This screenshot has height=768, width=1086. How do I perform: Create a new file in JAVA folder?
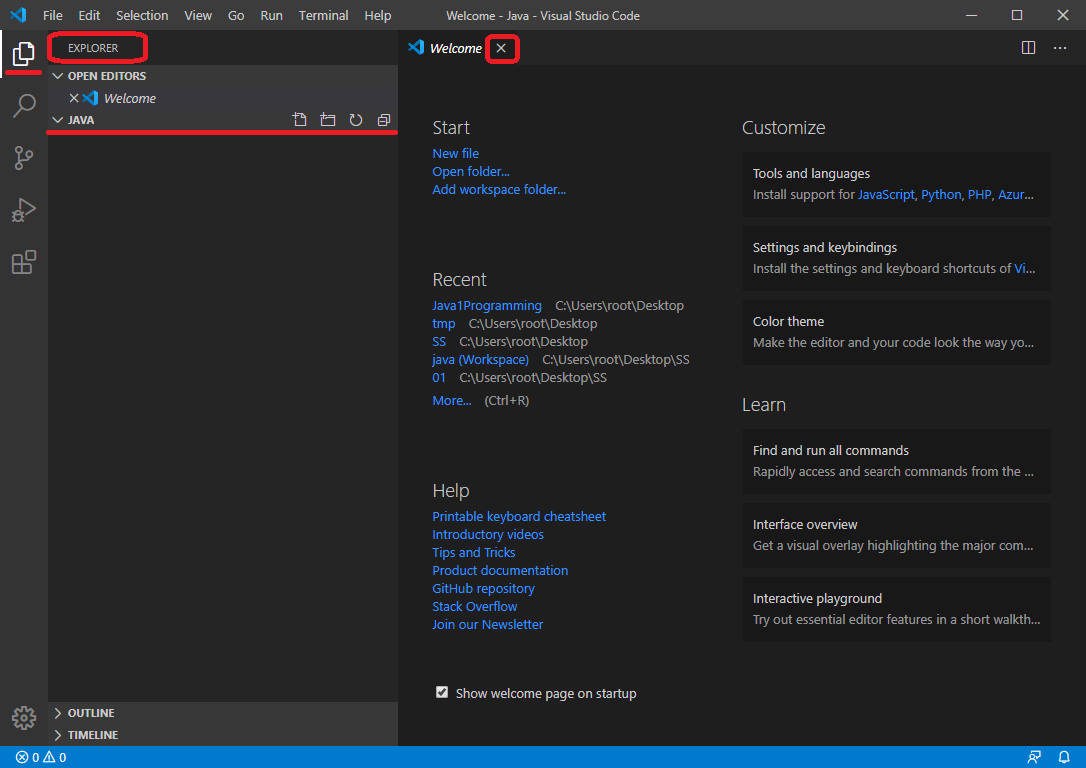tap(299, 120)
